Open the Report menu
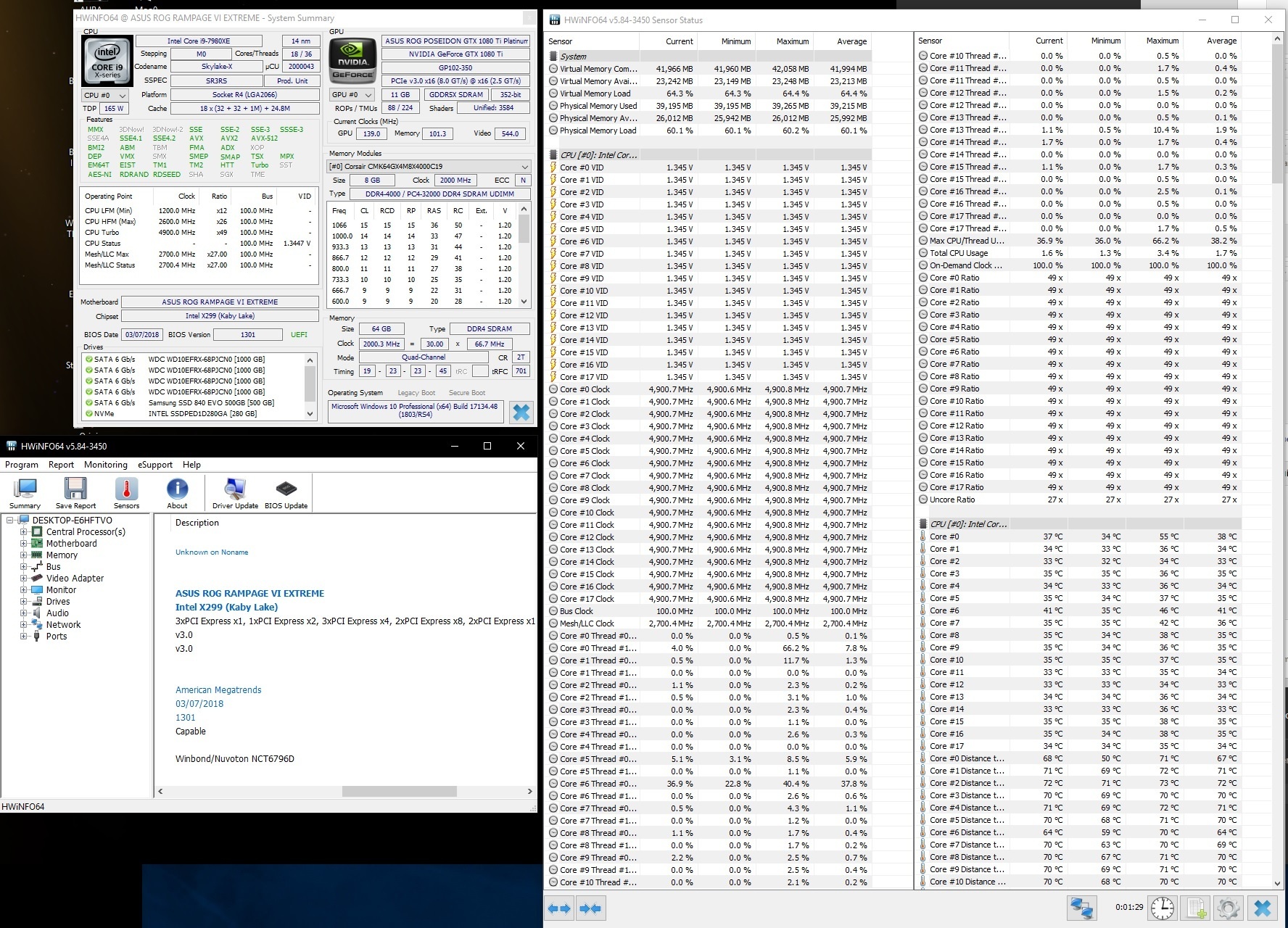This screenshot has width=1288, height=928. pos(61,465)
